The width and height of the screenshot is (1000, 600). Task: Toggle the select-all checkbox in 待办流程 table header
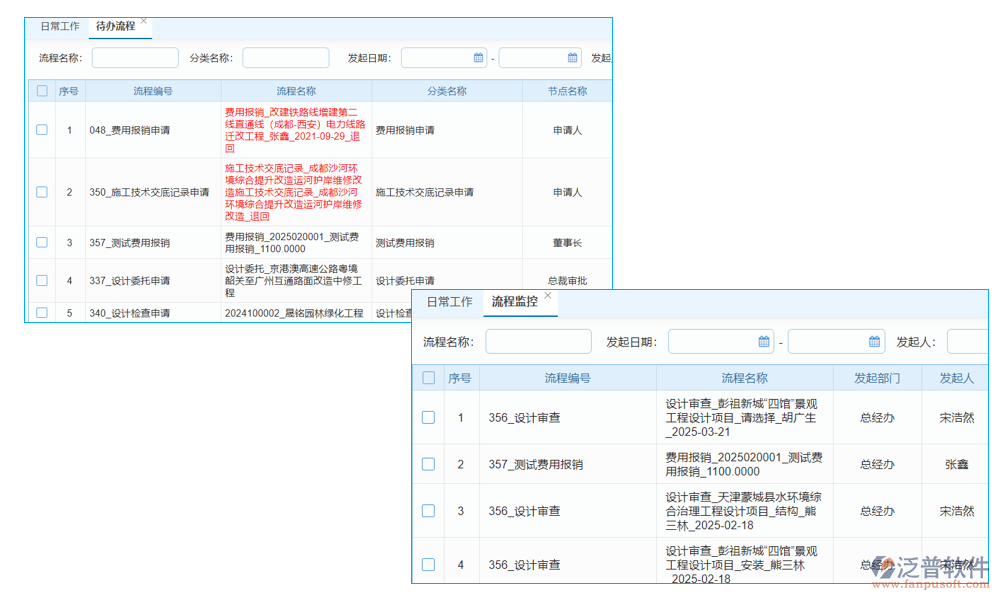[41, 90]
